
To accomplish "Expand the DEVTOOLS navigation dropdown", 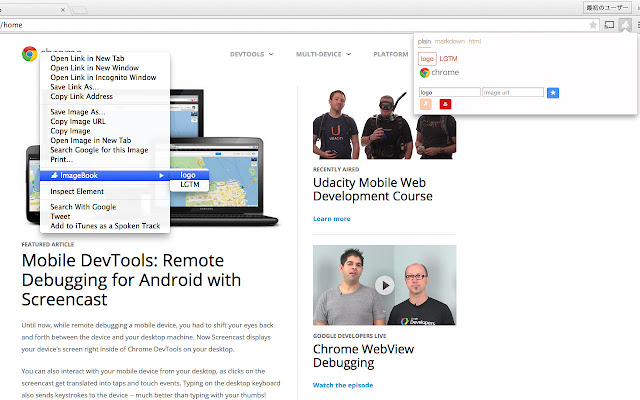I will point(251,54).
